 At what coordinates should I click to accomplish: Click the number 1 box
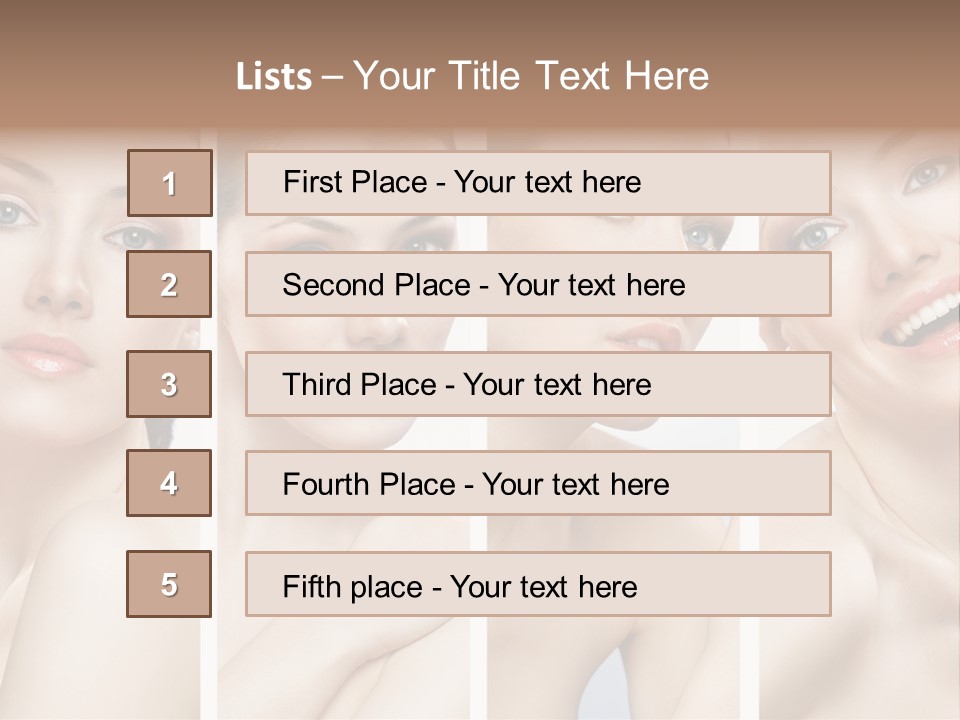(170, 183)
